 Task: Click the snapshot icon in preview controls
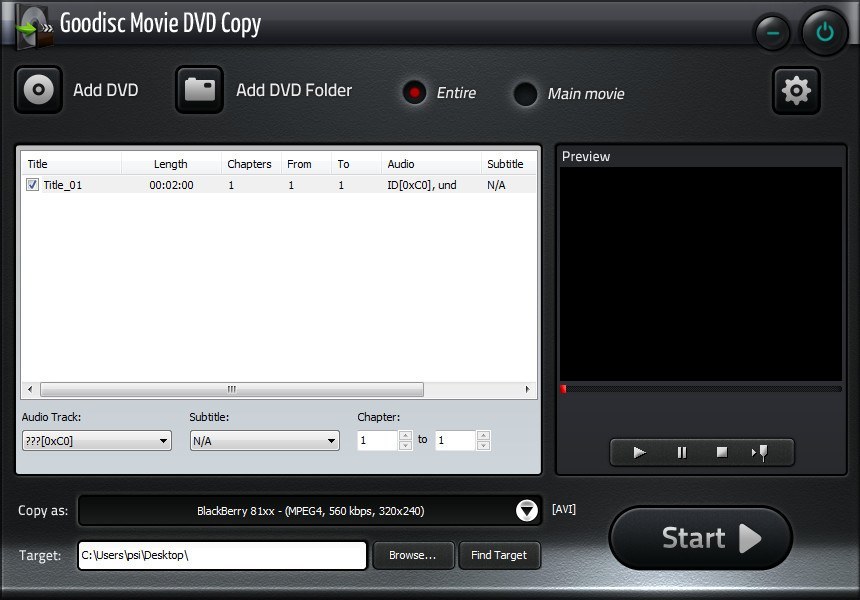(x=761, y=452)
